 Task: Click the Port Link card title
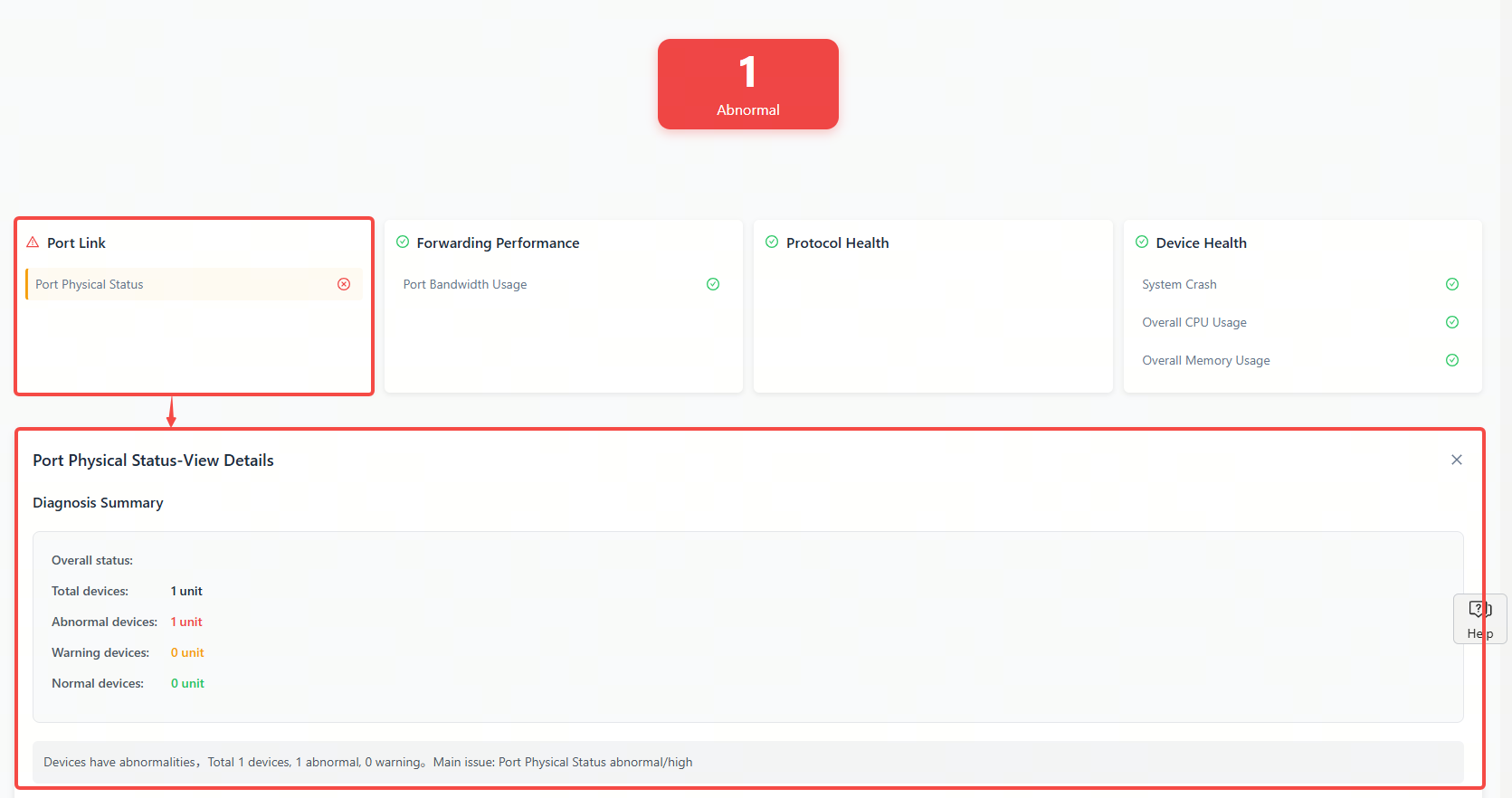[x=77, y=242]
